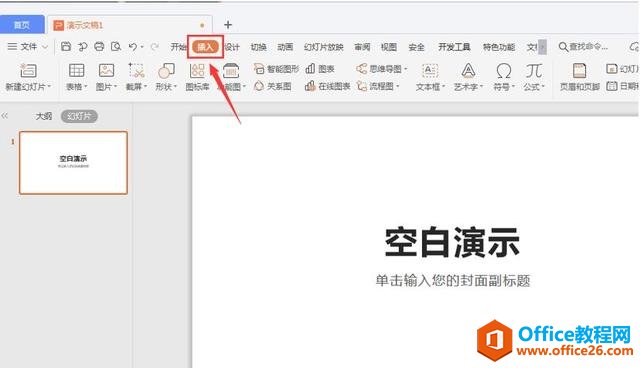Insert a Symbol (符号) omega icon

[504, 71]
